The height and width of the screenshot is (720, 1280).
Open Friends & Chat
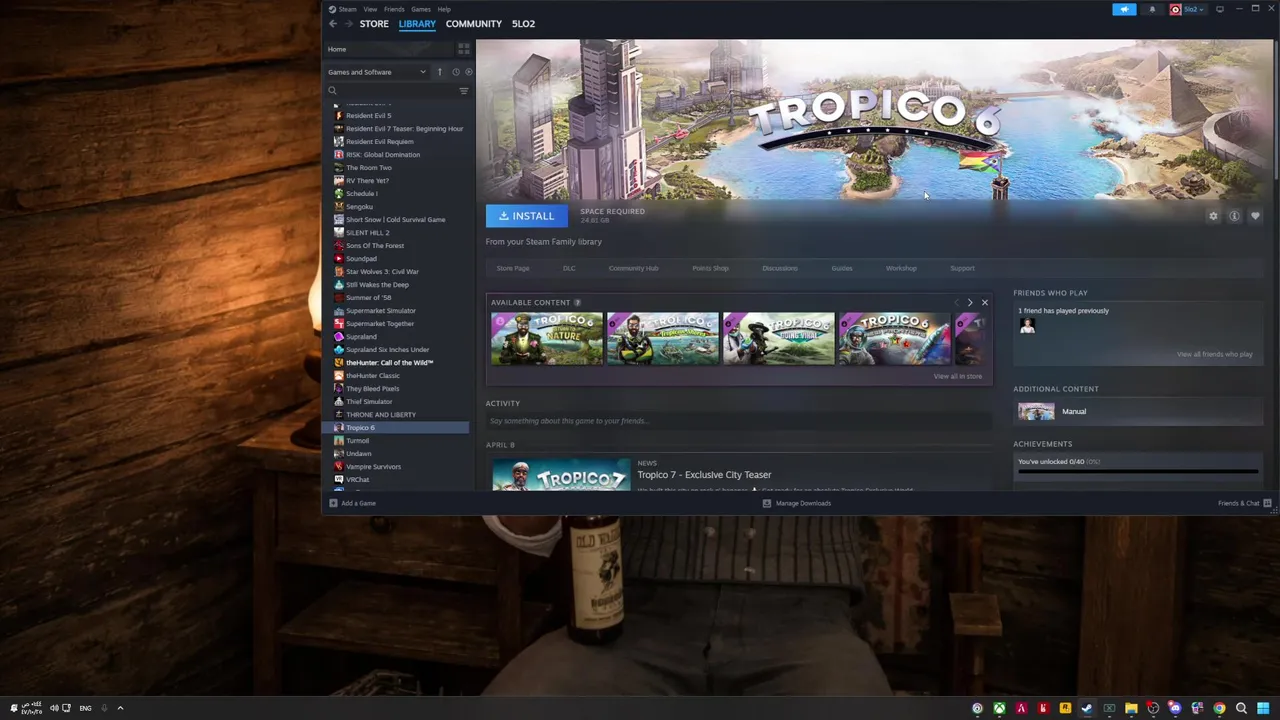click(x=1245, y=503)
